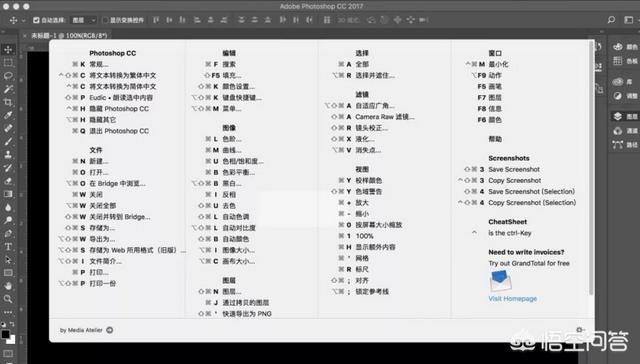
Task: Open the Channels panel icon
Action: [x=618, y=131]
